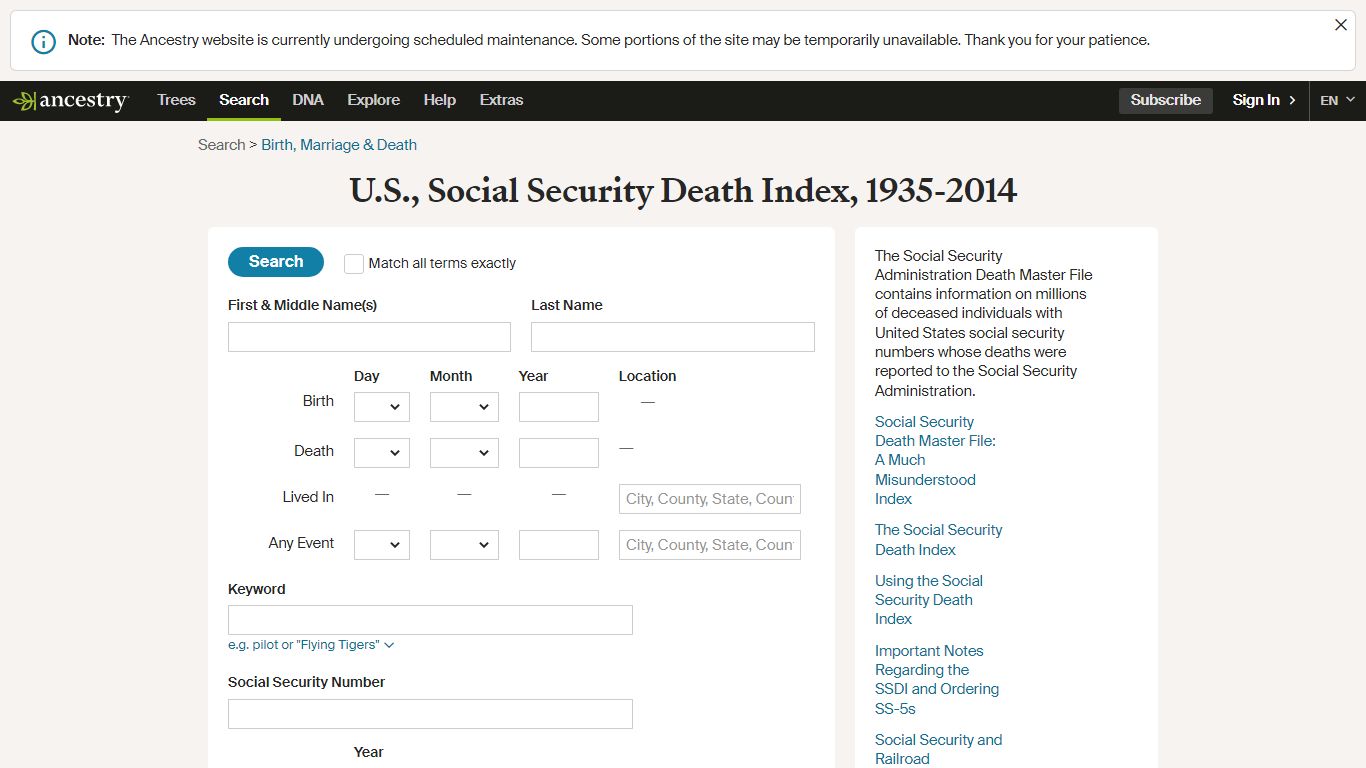Screen dimensions: 1366x768
Task: Click the Death Year field
Action: point(559,453)
